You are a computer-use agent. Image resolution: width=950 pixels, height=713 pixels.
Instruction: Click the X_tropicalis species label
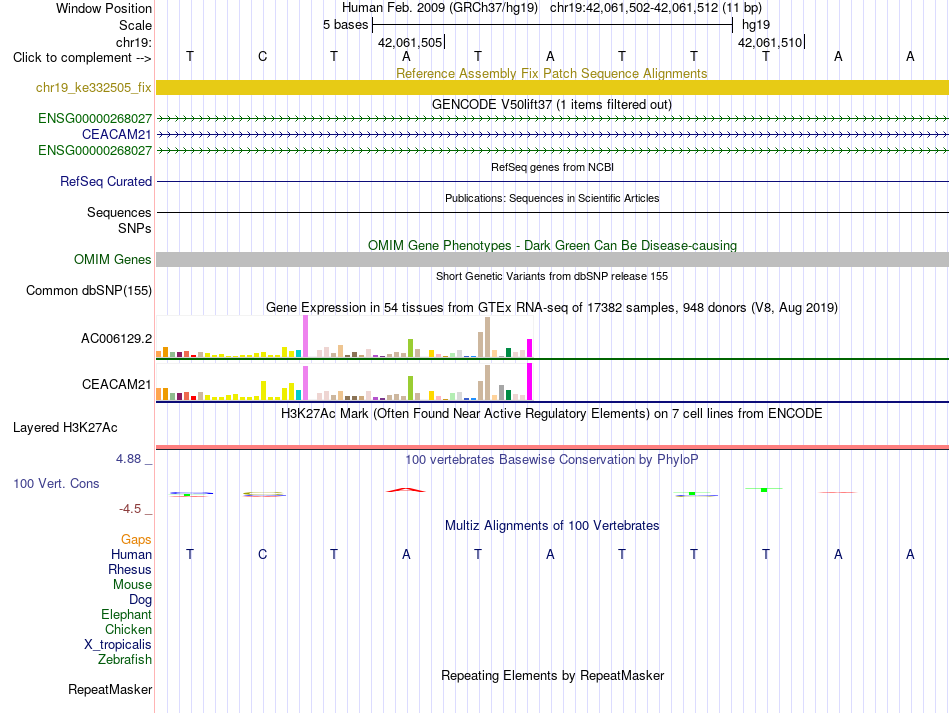pyautogui.click(x=118, y=645)
